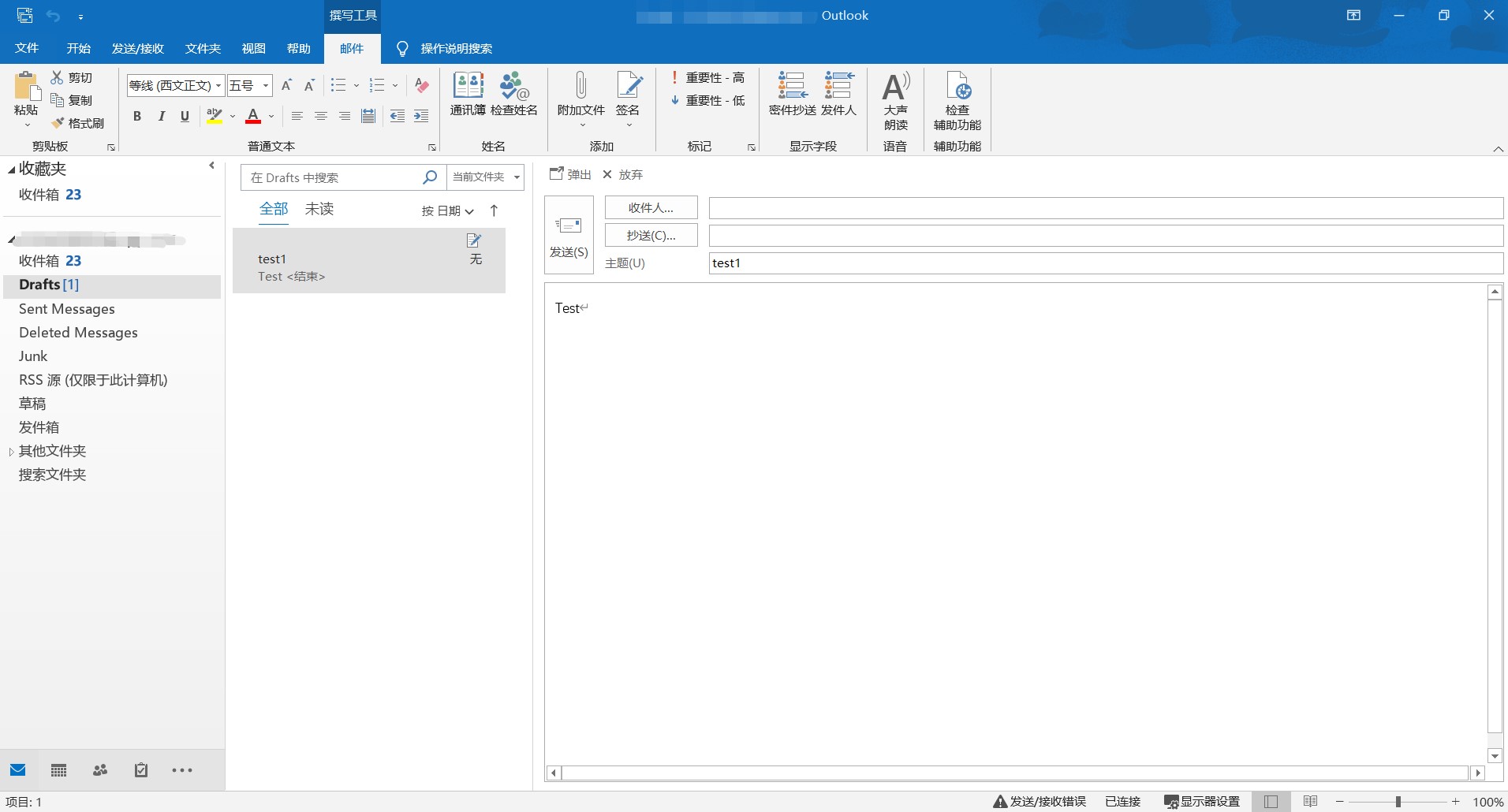Open font color dropdown arrow
The height and width of the screenshot is (812, 1508).
[271, 116]
